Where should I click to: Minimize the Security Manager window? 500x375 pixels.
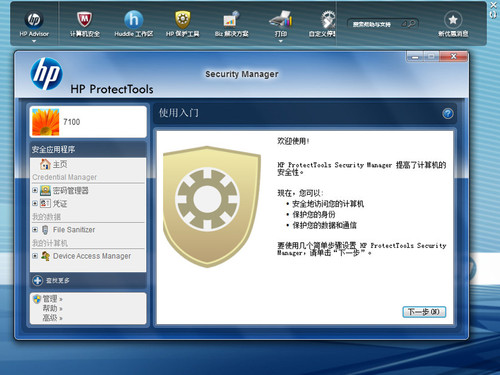[x=415, y=57]
